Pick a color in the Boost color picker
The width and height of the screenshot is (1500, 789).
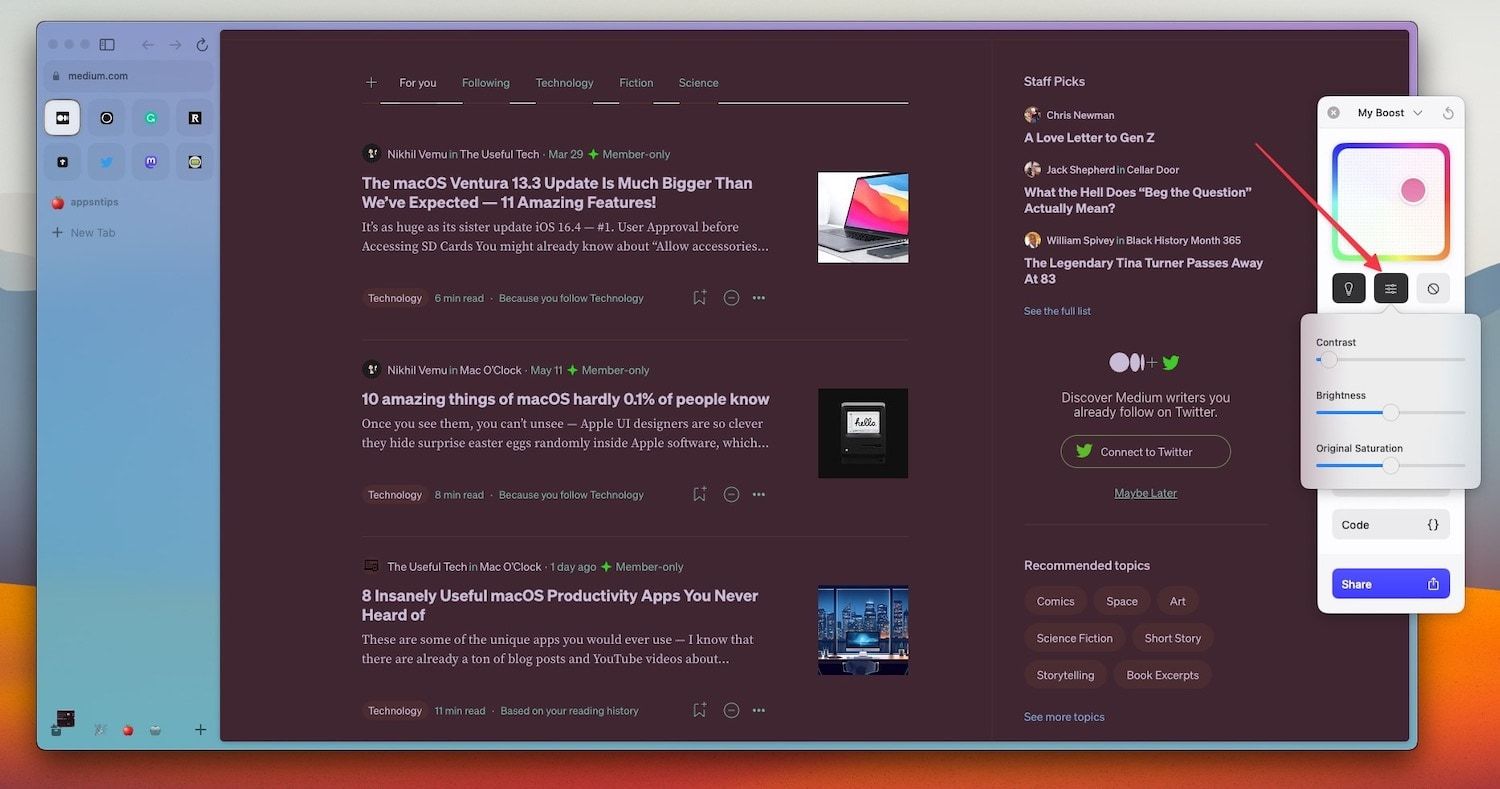pyautogui.click(x=1391, y=203)
